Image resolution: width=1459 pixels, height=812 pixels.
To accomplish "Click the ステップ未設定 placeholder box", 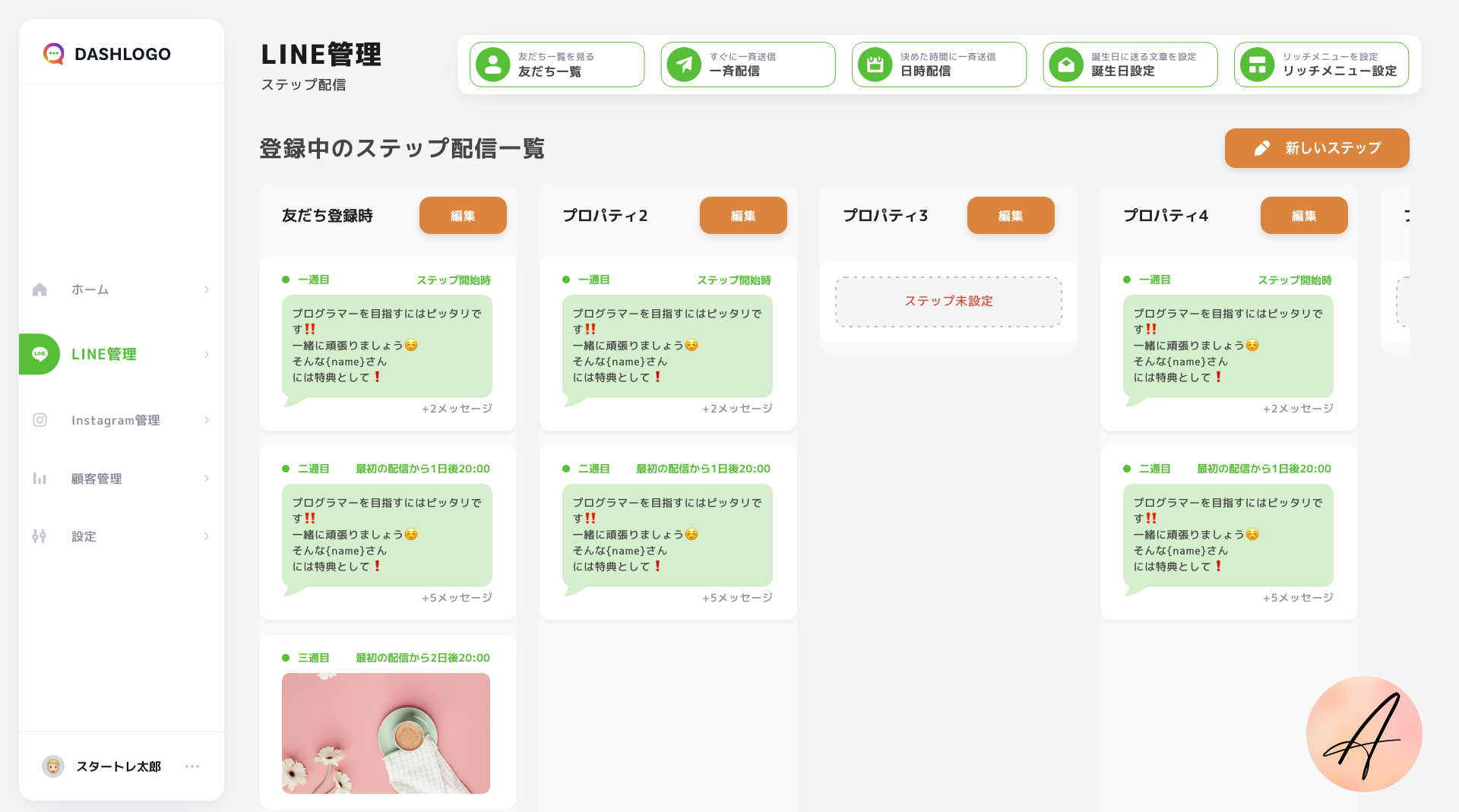I will click(x=948, y=302).
